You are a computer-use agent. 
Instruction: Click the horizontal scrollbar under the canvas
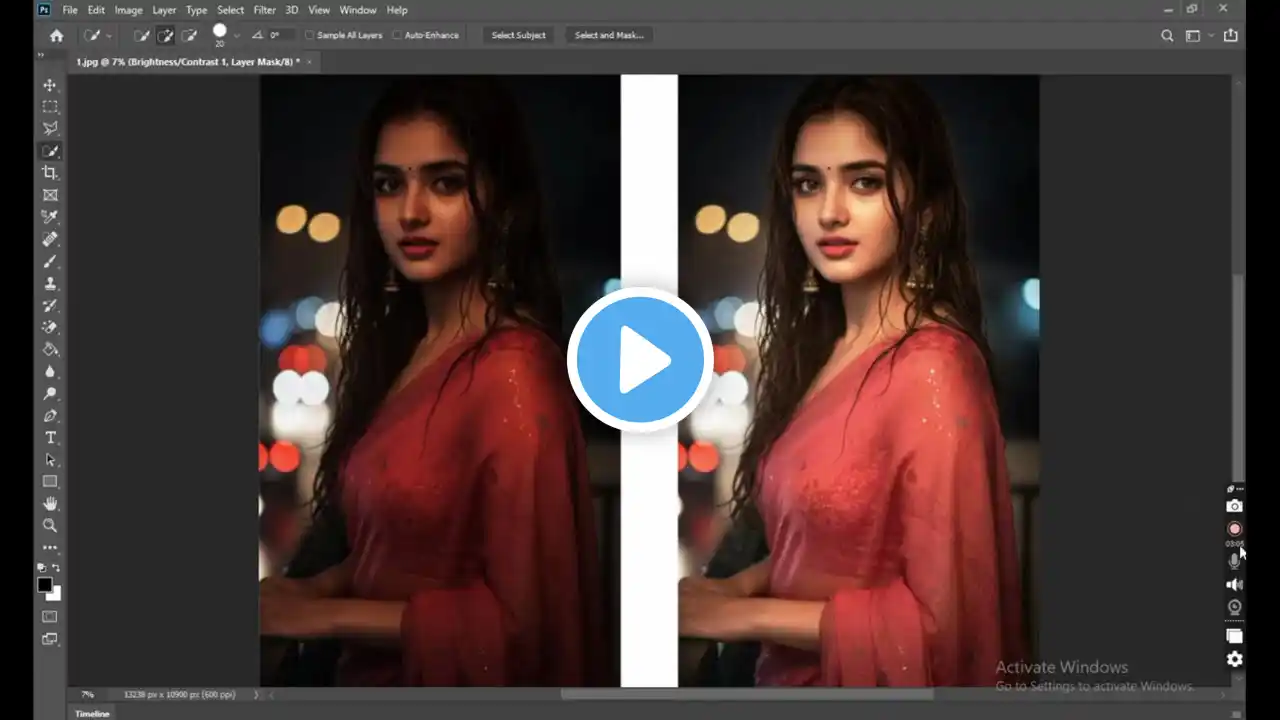pyautogui.click(x=746, y=694)
